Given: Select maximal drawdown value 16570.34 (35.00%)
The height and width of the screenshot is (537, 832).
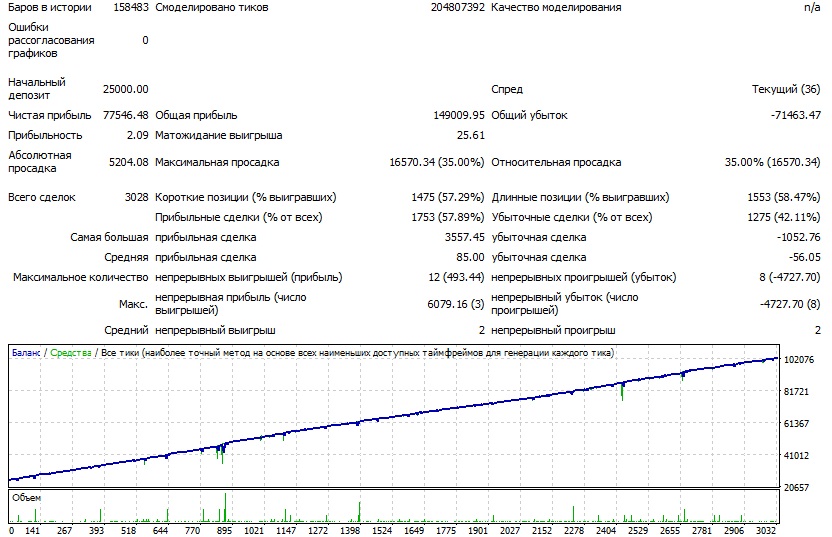Looking at the screenshot, I should coord(437,162).
